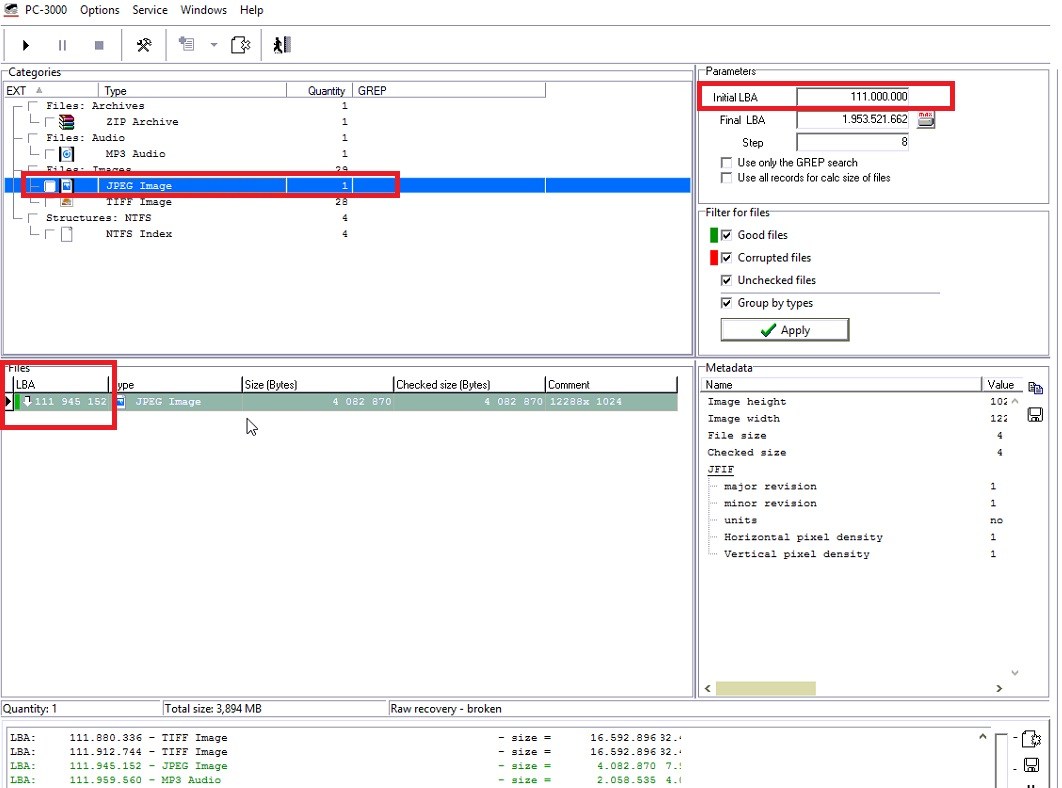Click the stop button in the toolbar
The height and width of the screenshot is (788, 1062).
click(99, 45)
